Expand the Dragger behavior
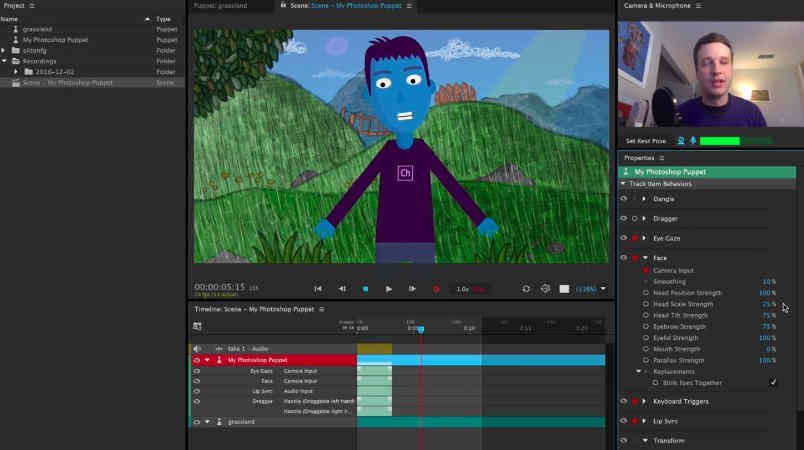 645,218
